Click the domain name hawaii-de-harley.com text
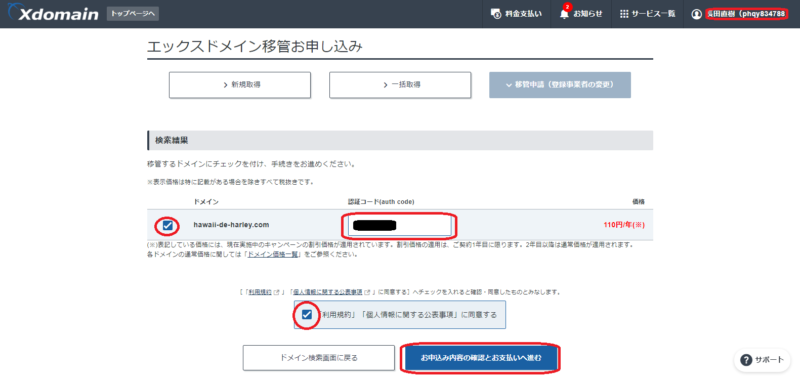Image resolution: width=800 pixels, height=378 pixels. [x=231, y=224]
